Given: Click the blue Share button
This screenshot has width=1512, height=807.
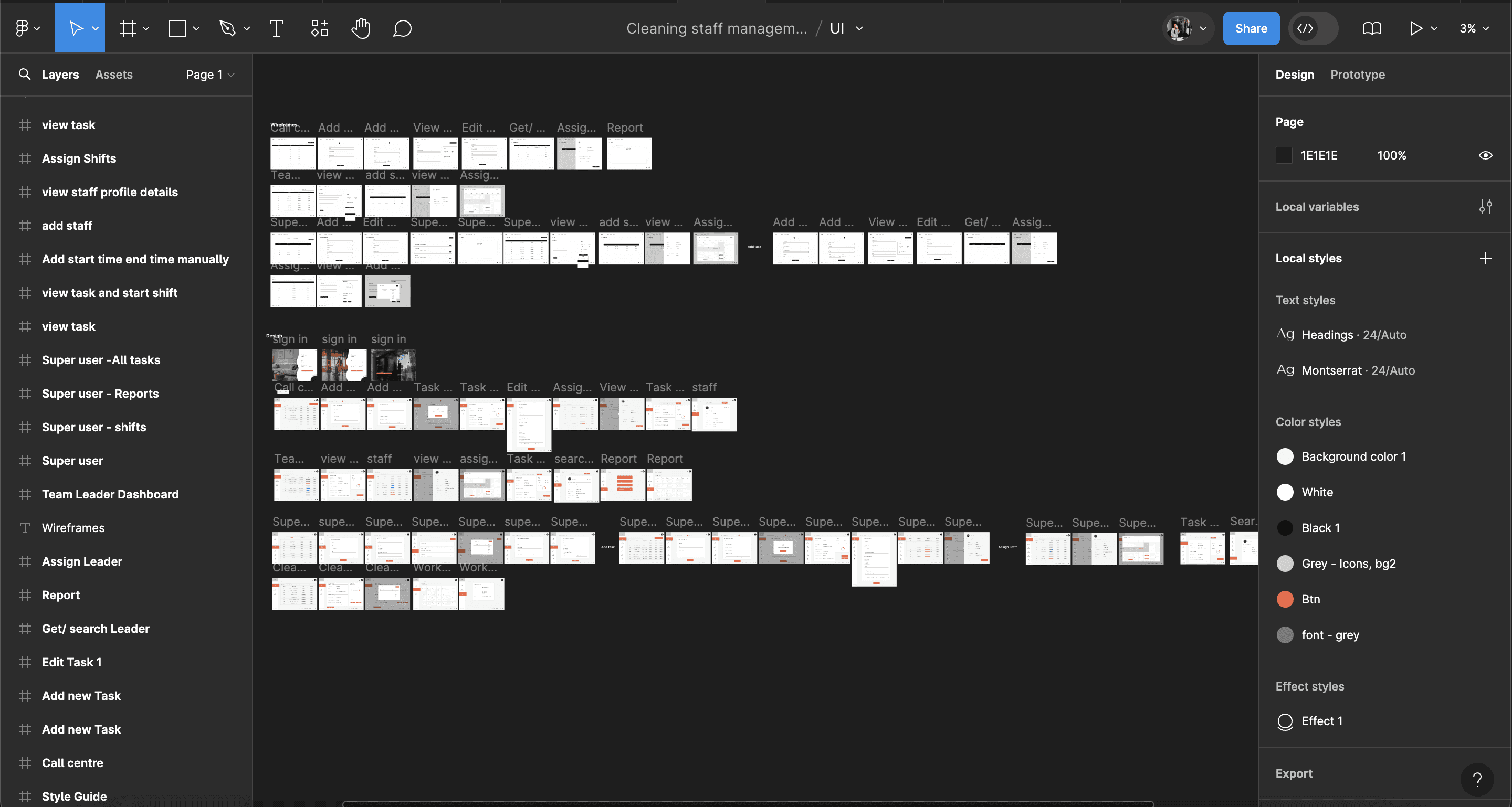Looking at the screenshot, I should (x=1250, y=28).
